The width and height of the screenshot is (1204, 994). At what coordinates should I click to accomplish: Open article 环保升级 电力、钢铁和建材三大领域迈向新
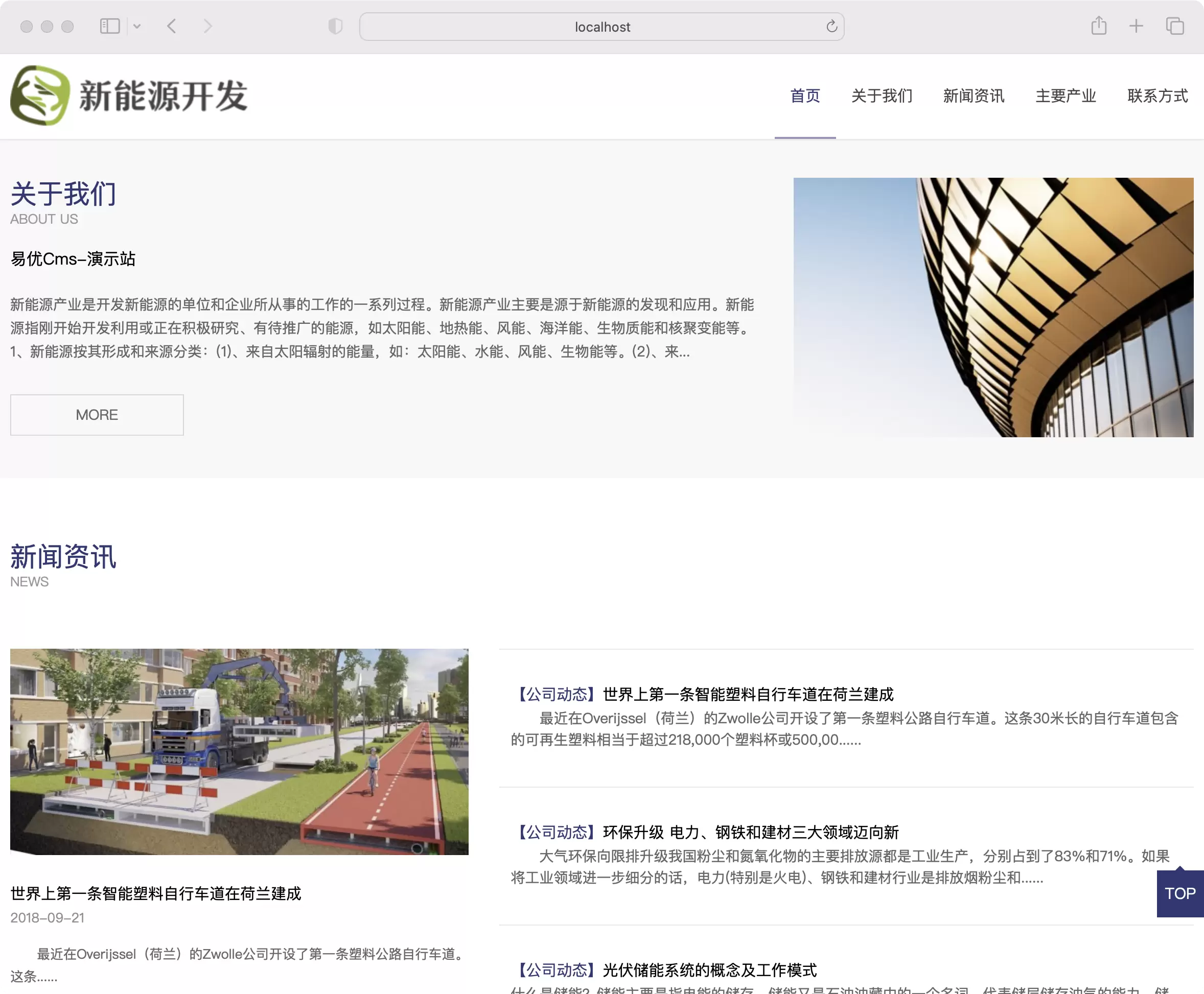click(x=751, y=833)
